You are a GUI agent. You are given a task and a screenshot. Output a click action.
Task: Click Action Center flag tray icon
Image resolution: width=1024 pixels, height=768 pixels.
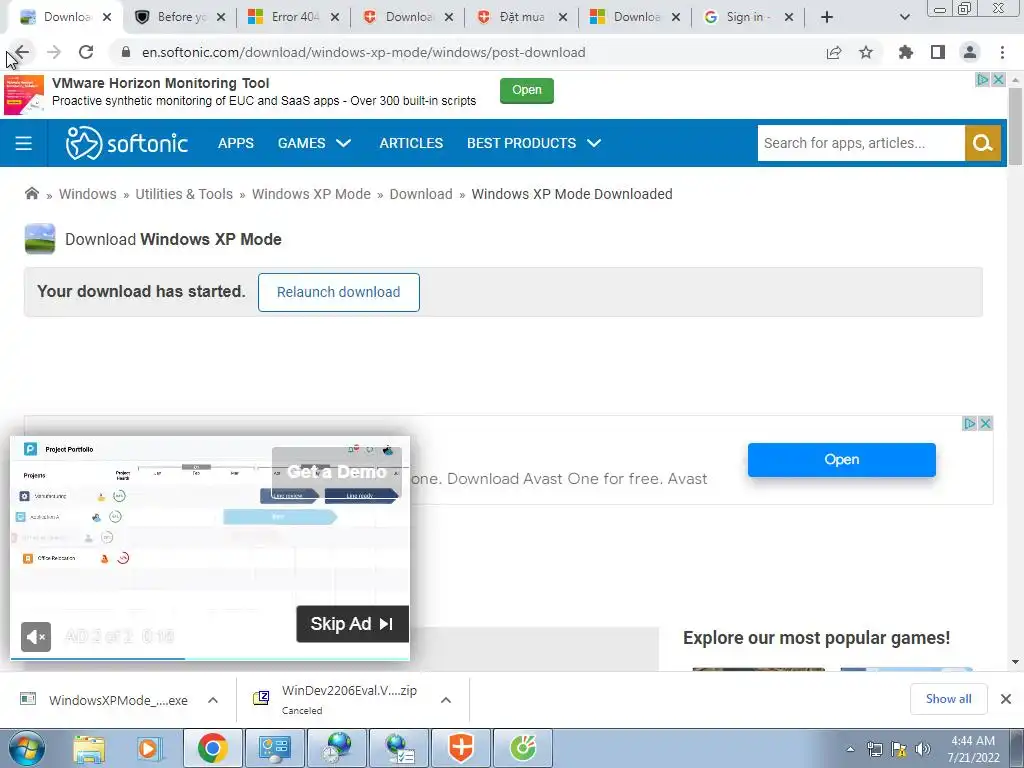pos(899,749)
